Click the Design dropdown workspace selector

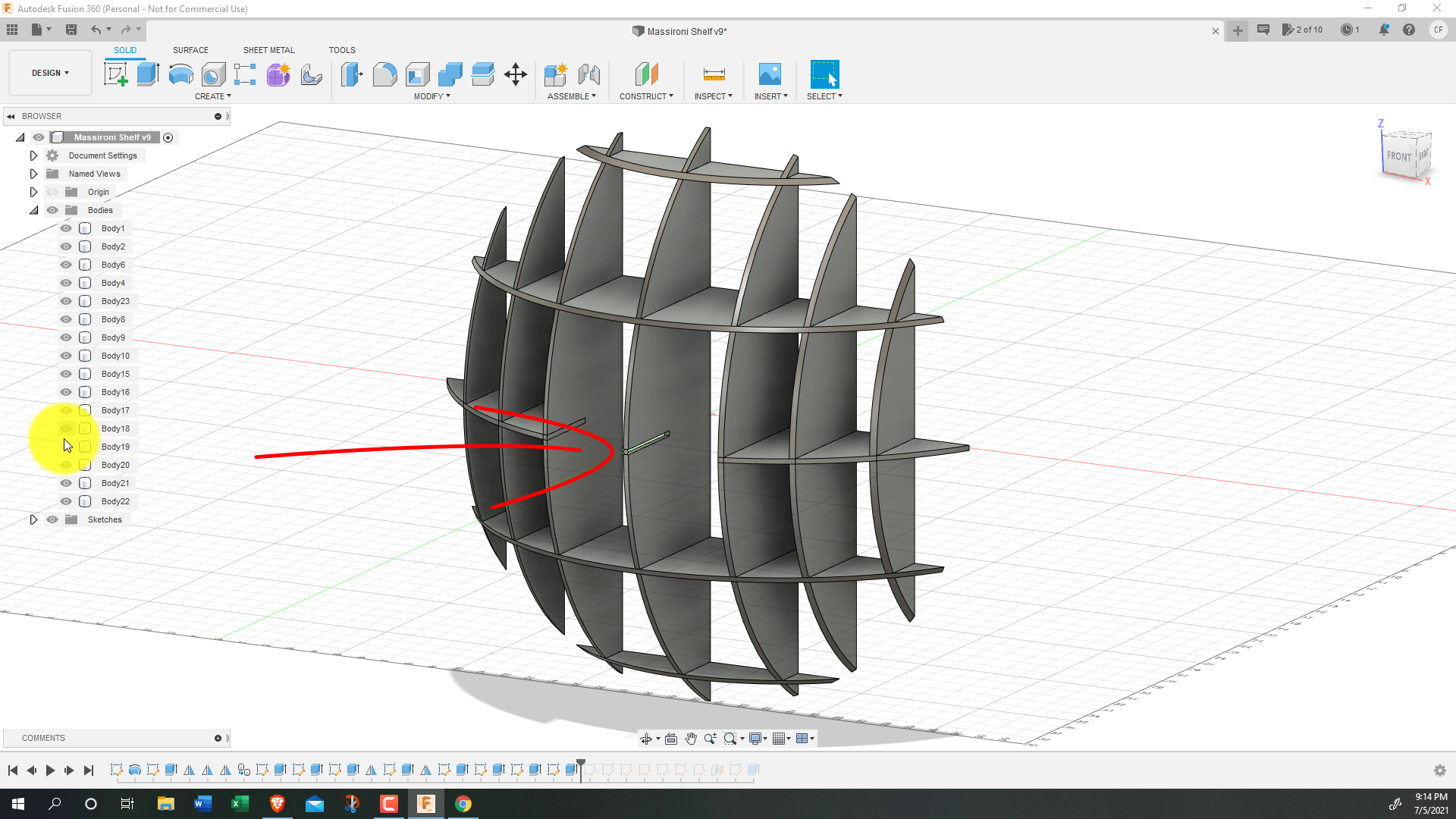49,72
